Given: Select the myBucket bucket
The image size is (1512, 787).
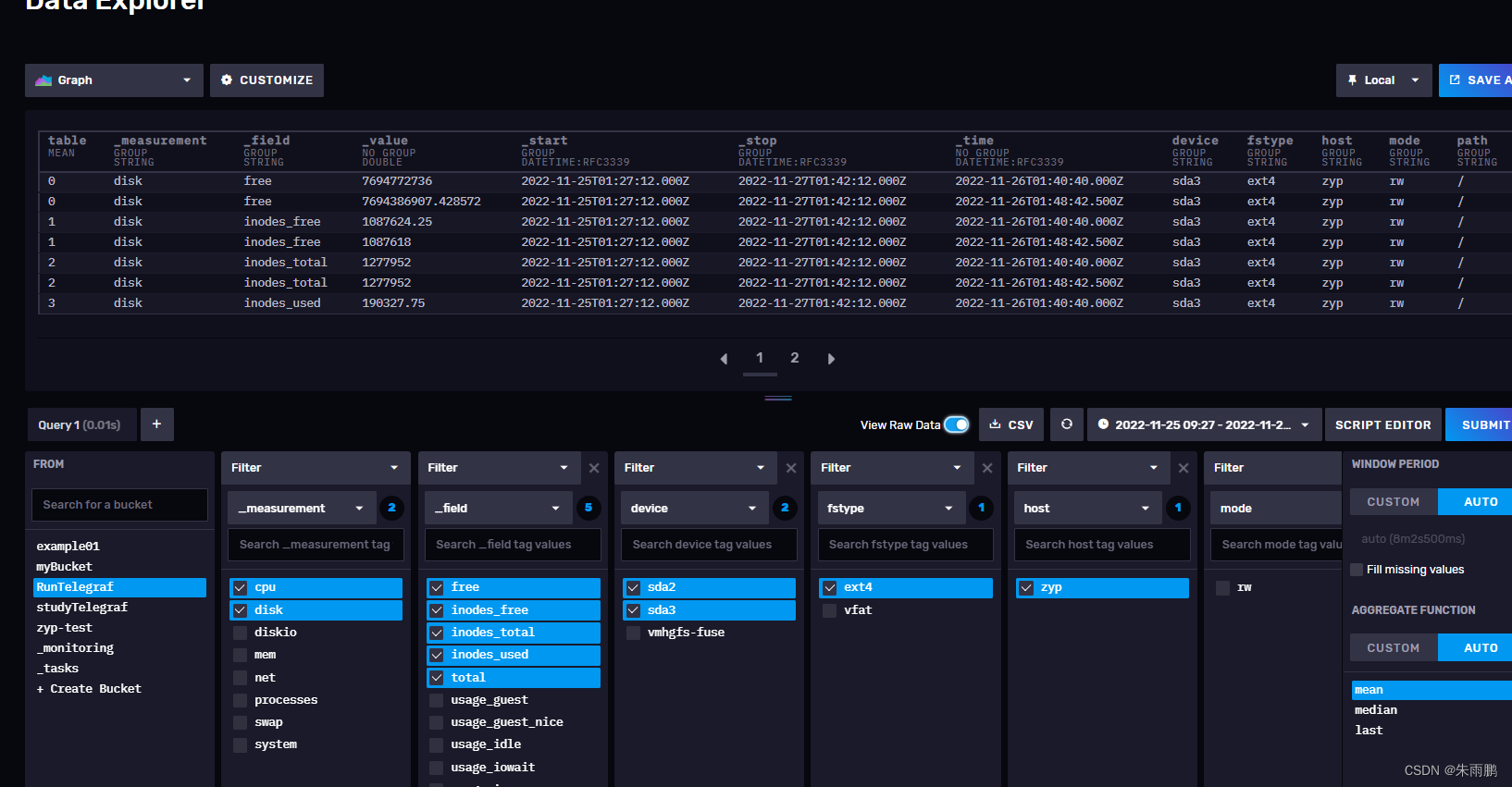Looking at the screenshot, I should point(119,567).
